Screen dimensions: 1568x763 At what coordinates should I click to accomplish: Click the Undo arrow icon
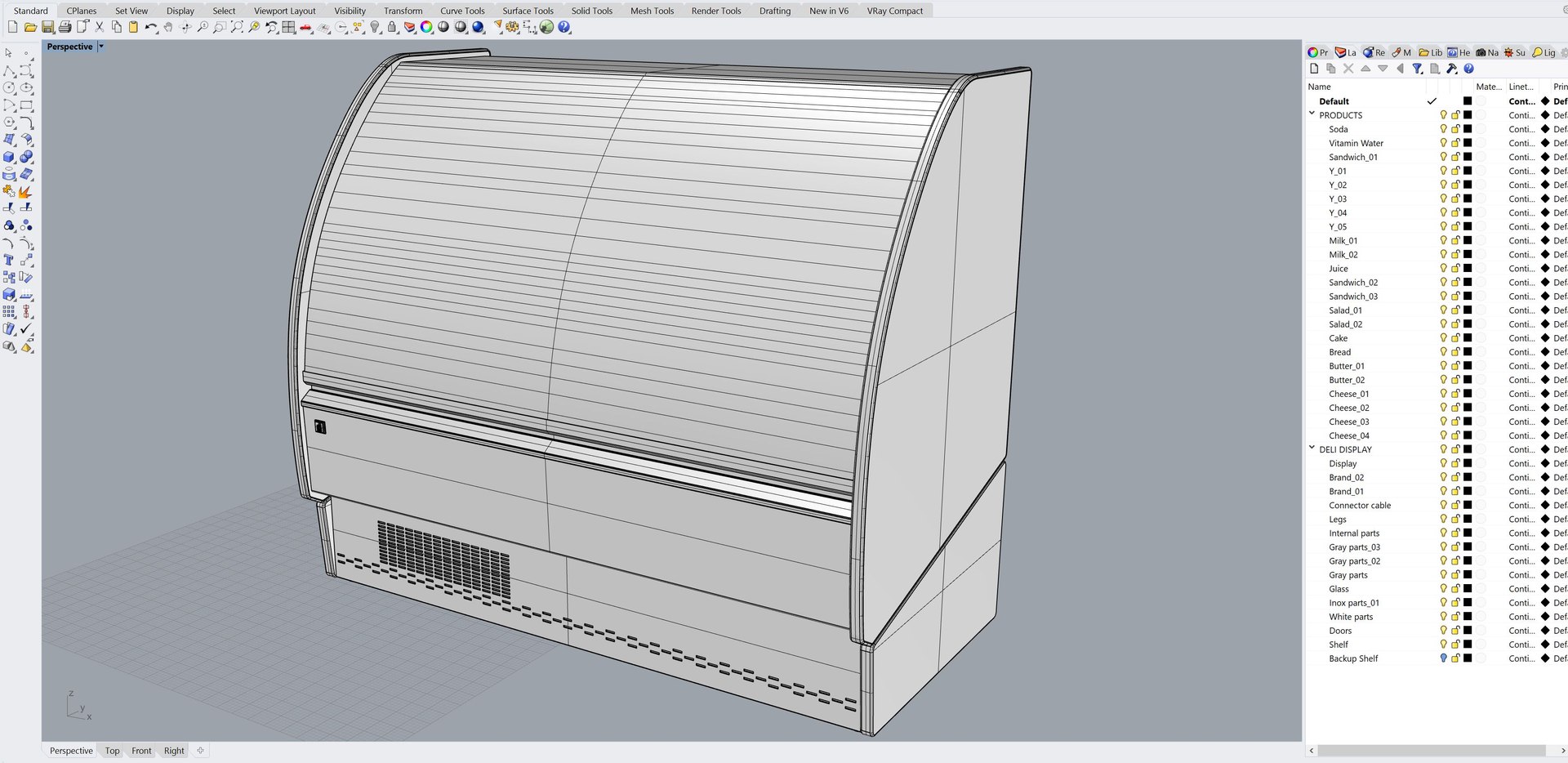point(151,27)
